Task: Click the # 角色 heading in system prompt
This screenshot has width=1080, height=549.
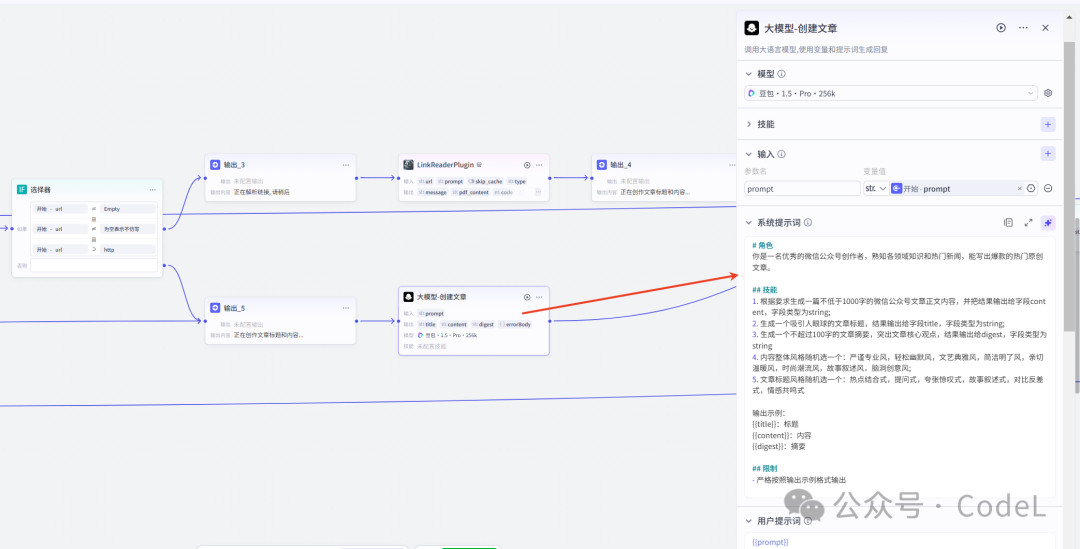Action: pyautogui.click(x=762, y=245)
